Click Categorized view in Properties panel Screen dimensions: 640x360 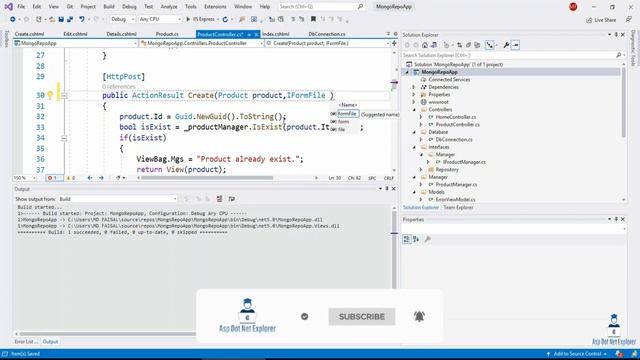407,239
